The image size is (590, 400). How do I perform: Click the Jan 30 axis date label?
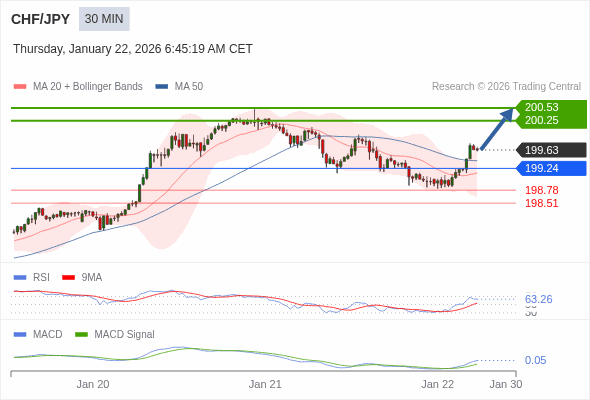tap(506, 385)
